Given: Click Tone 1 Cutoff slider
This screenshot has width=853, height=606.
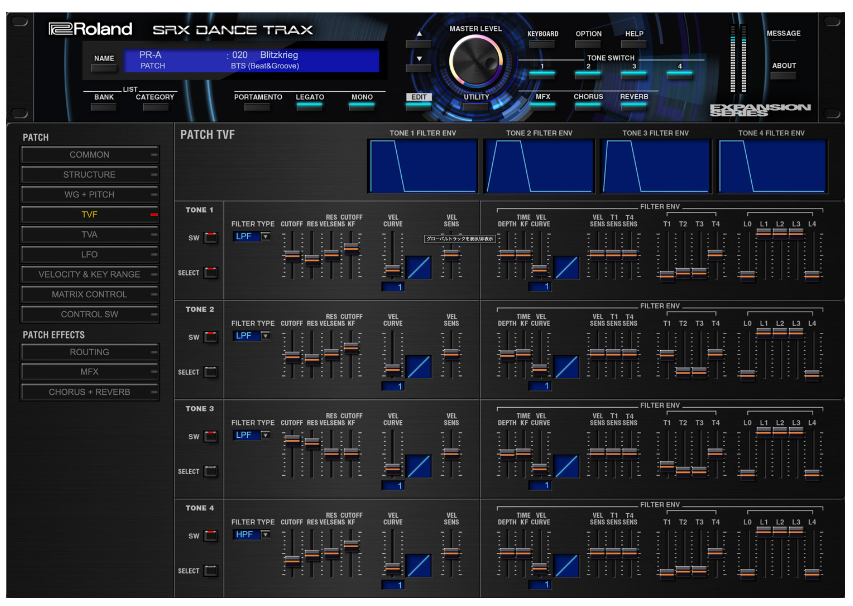Looking at the screenshot, I should click(292, 255).
